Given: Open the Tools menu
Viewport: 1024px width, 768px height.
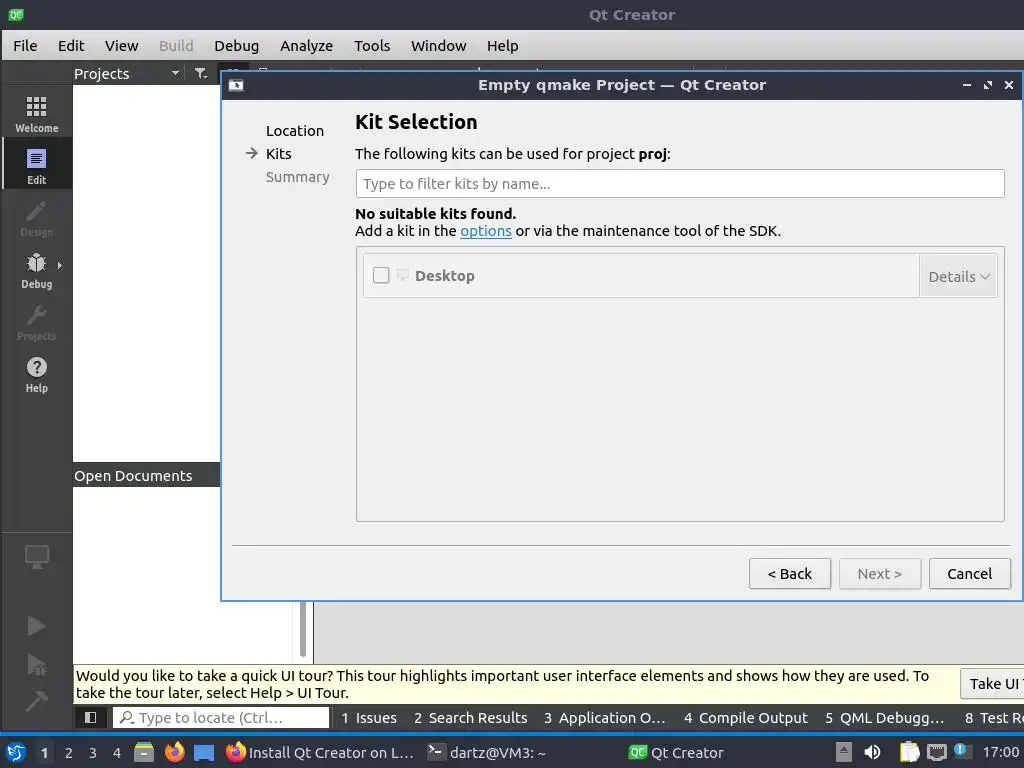Looking at the screenshot, I should click(x=372, y=46).
